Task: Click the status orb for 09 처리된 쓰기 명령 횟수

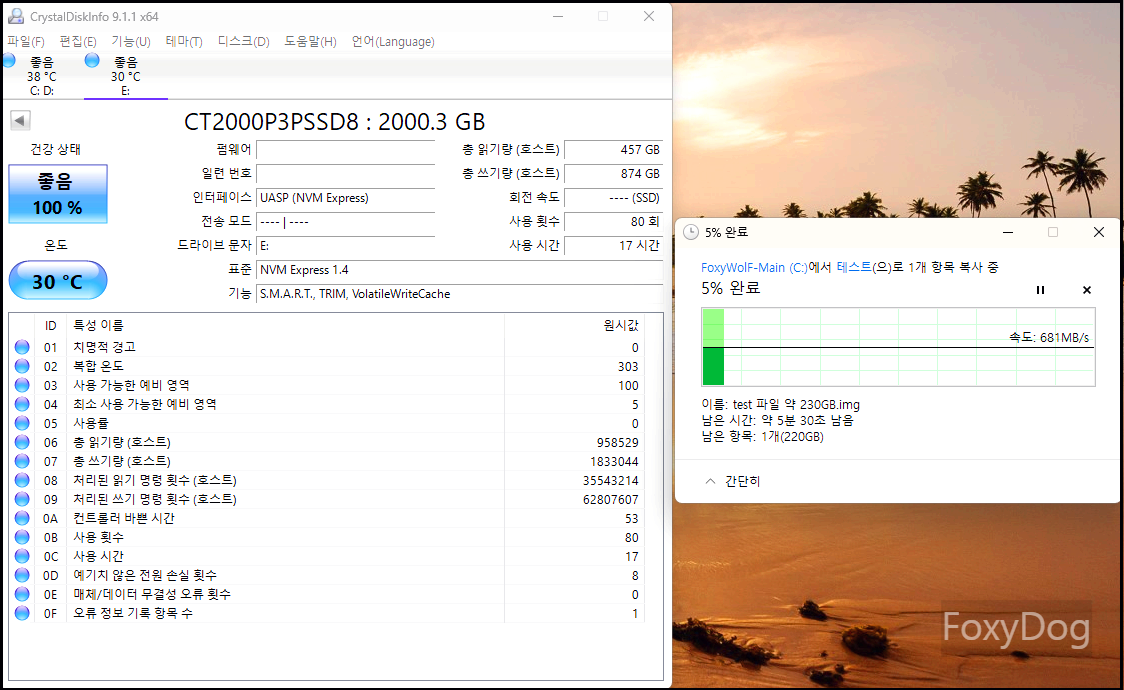Action: click(22, 499)
